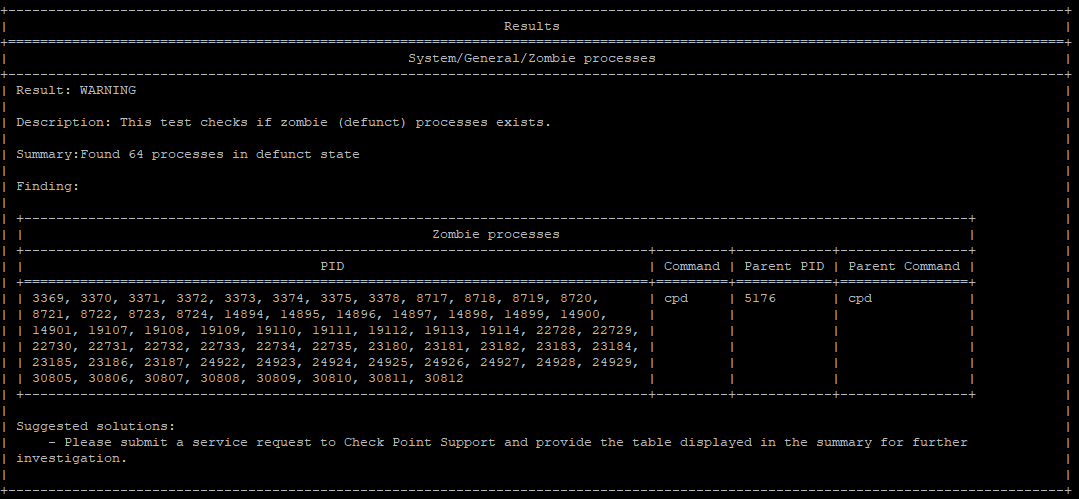Click PID 14900 in the table

pos(612,314)
